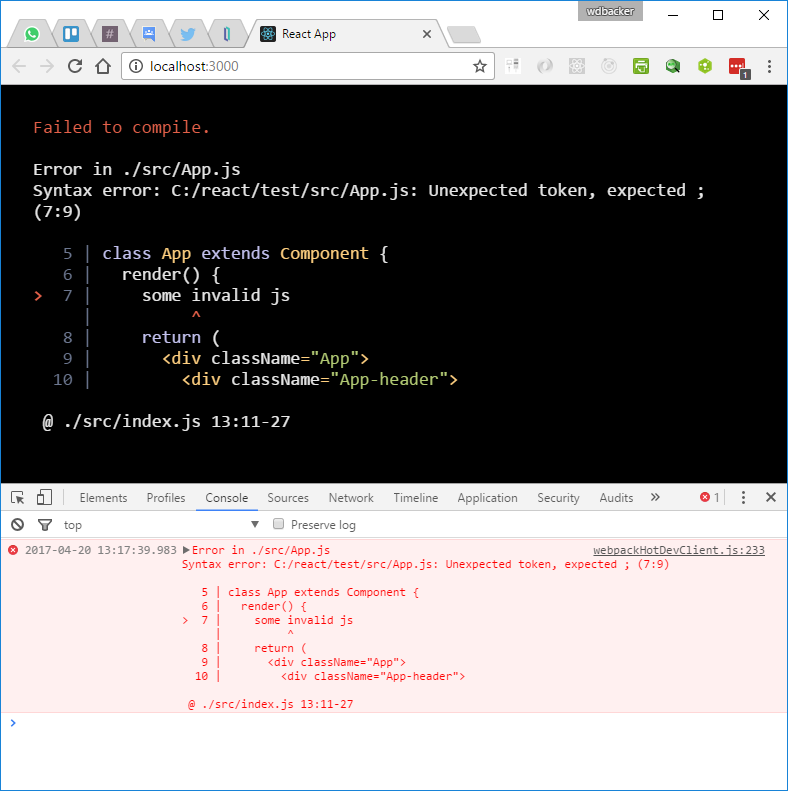Reload the localhost page
The image size is (788, 791).
tap(75, 66)
